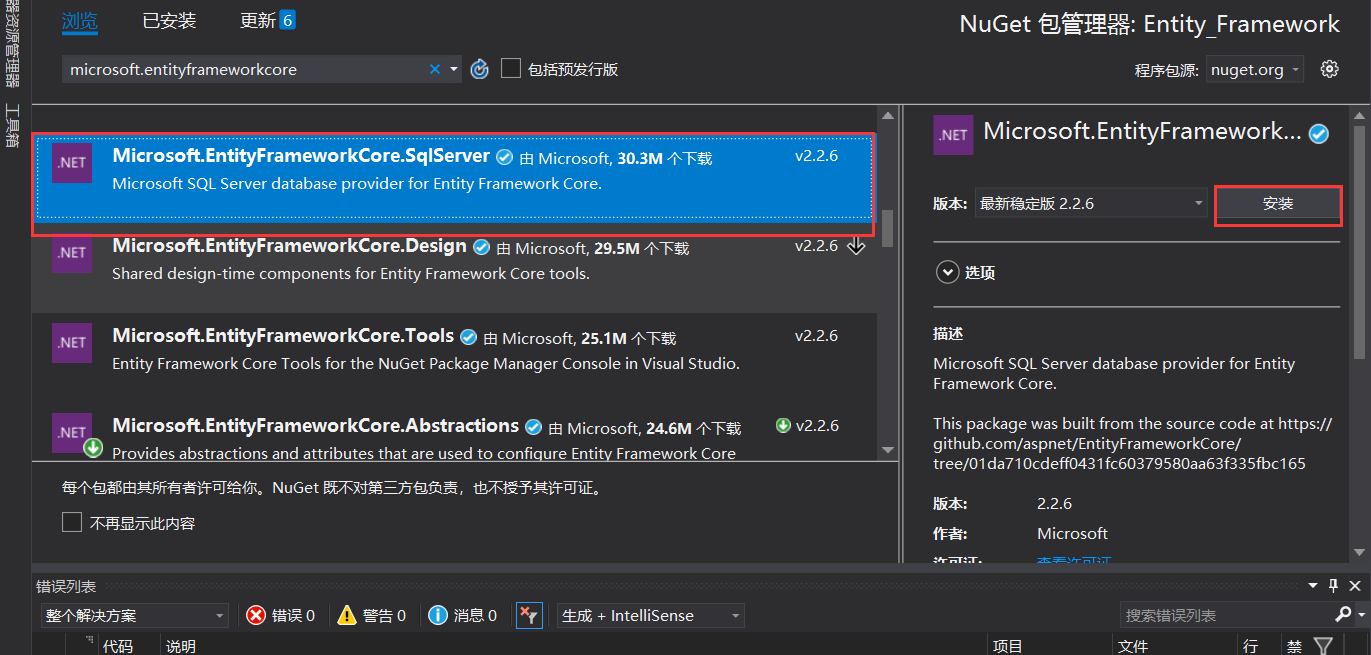
Task: Click download arrow on EntityFrameworkCore.Design row
Action: point(856,246)
